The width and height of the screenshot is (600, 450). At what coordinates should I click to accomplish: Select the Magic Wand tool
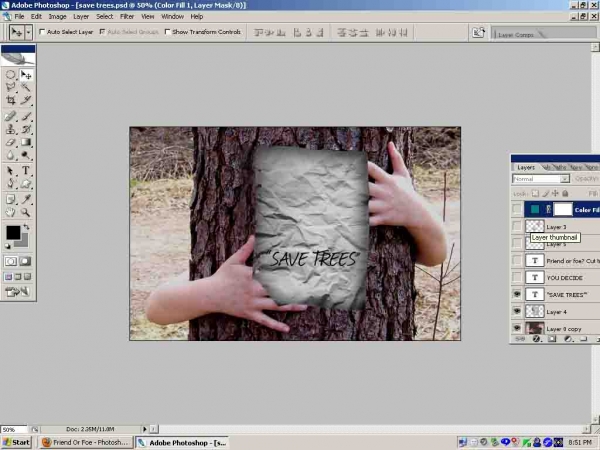(26, 87)
